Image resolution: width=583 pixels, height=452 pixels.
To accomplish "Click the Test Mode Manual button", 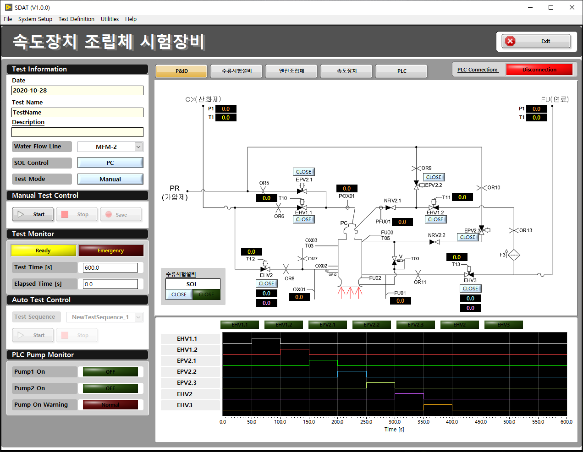I will click(x=110, y=179).
